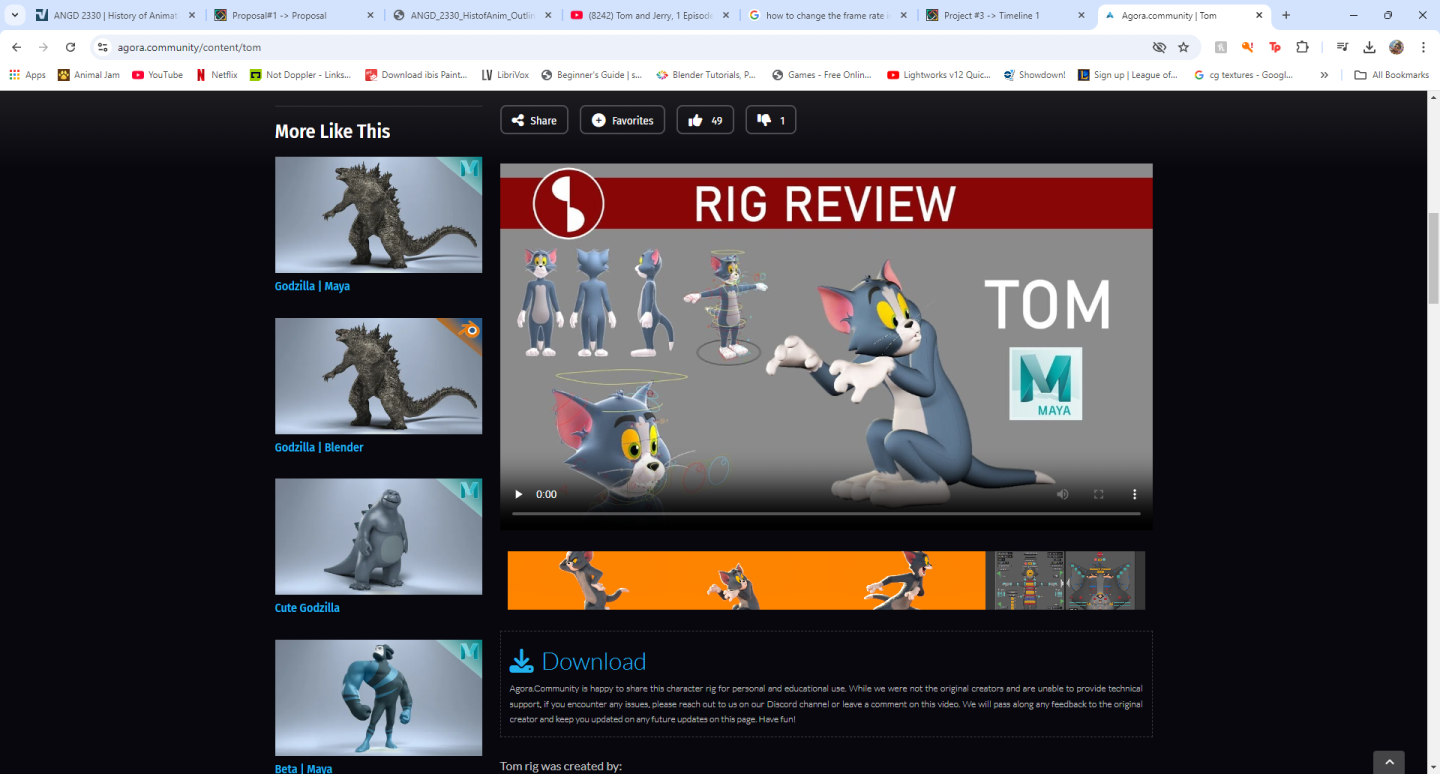Switch to ANGD_2330_HistofAnim_Outline tab
This screenshot has width=1440, height=774.
click(474, 16)
